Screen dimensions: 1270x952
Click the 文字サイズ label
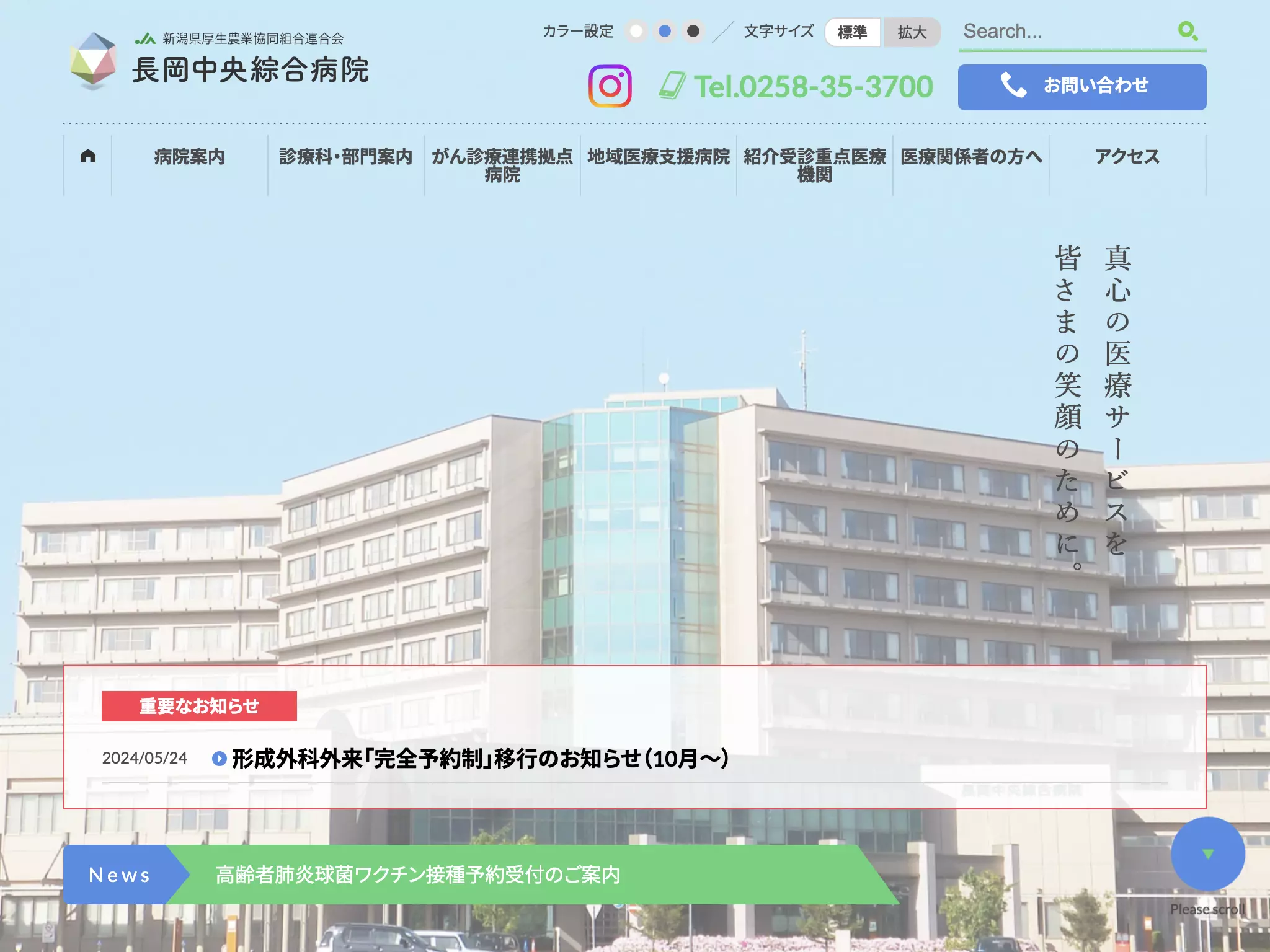pyautogui.click(x=779, y=31)
